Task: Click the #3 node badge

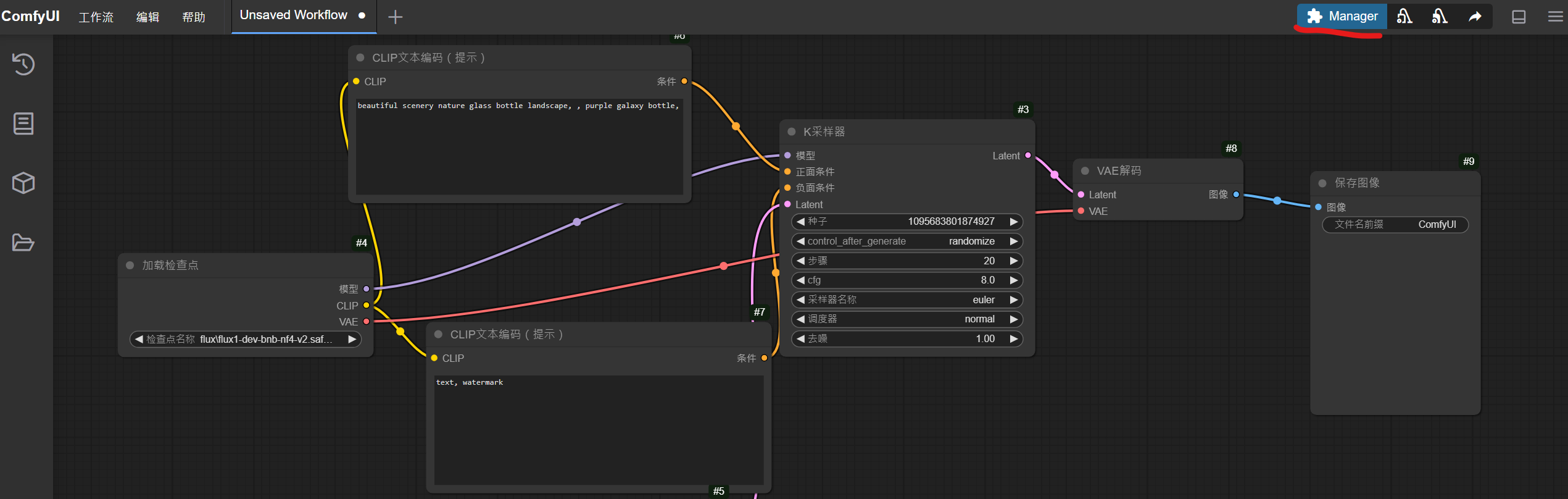Action: point(1023,109)
